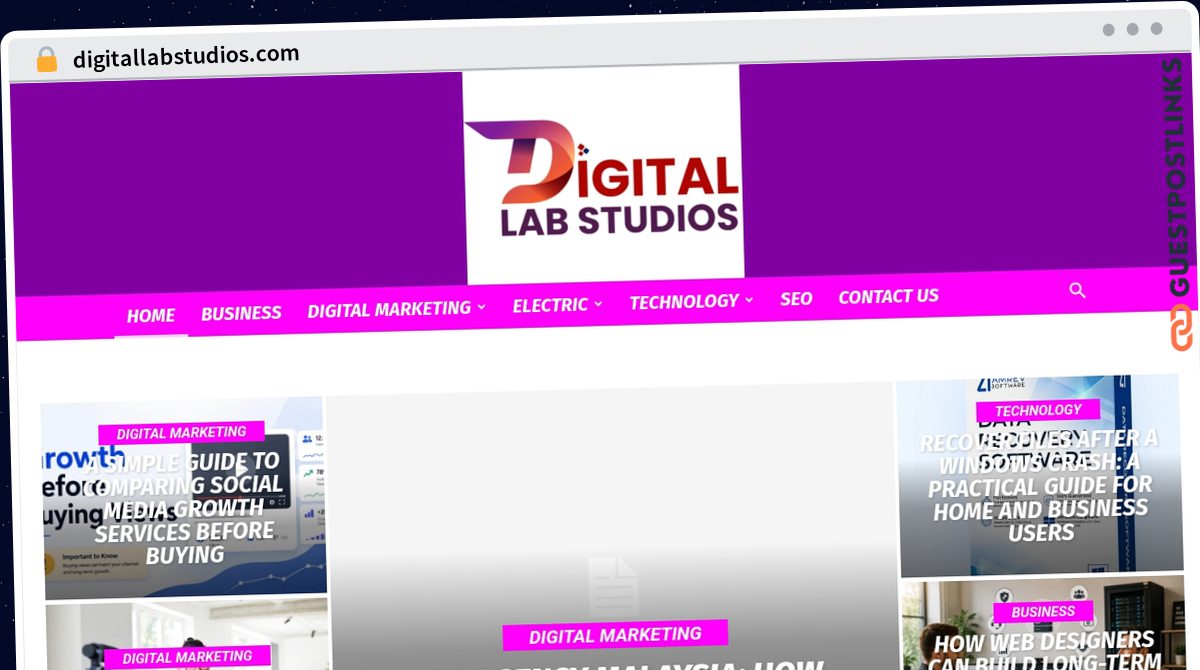Click the Technology tag on recovery article
1200x670 pixels.
click(x=1038, y=410)
